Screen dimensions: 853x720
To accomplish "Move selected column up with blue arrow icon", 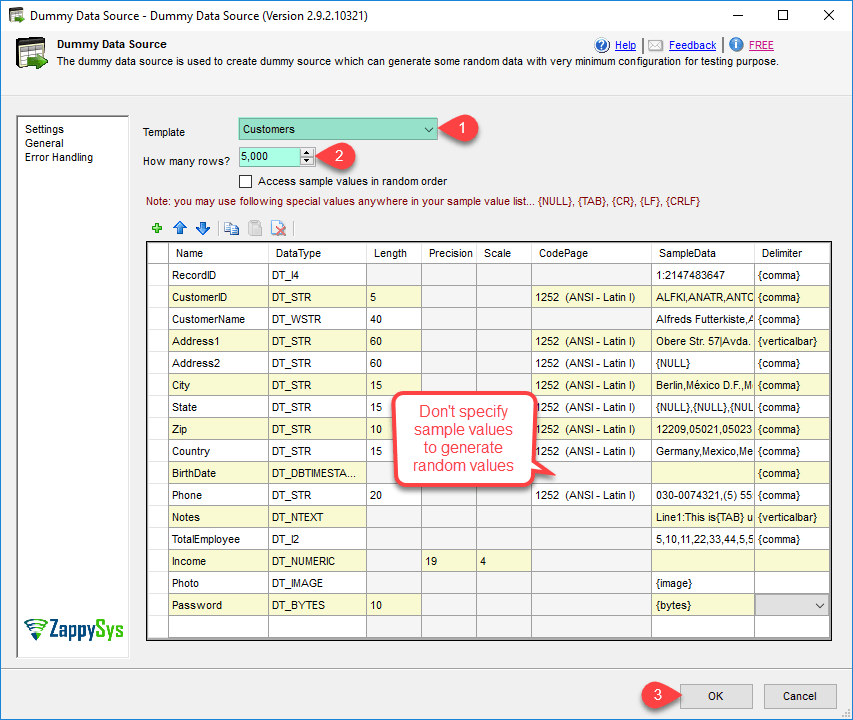I will pyautogui.click(x=180, y=228).
